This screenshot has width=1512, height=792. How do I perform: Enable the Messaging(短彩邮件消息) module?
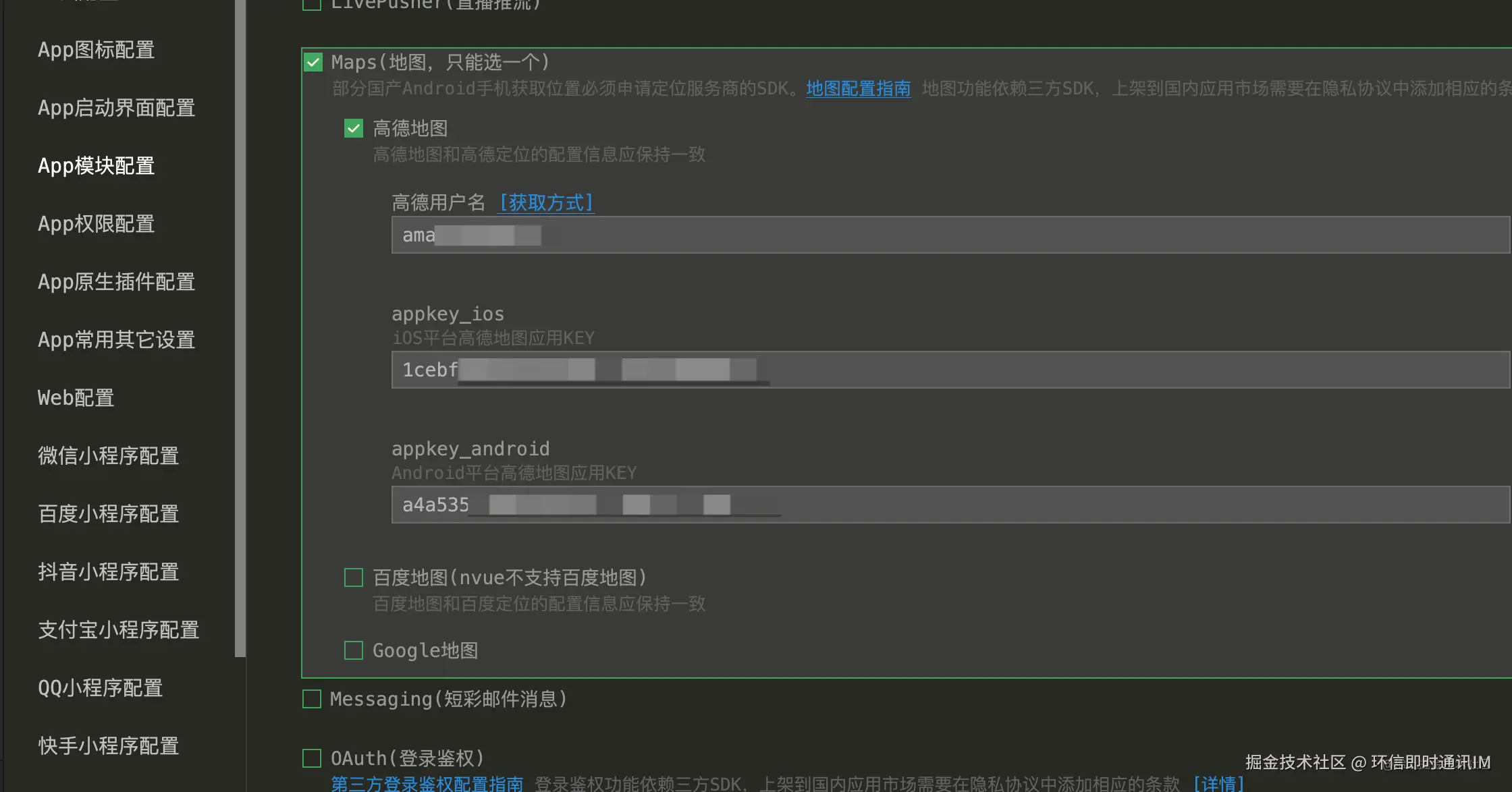(x=311, y=699)
